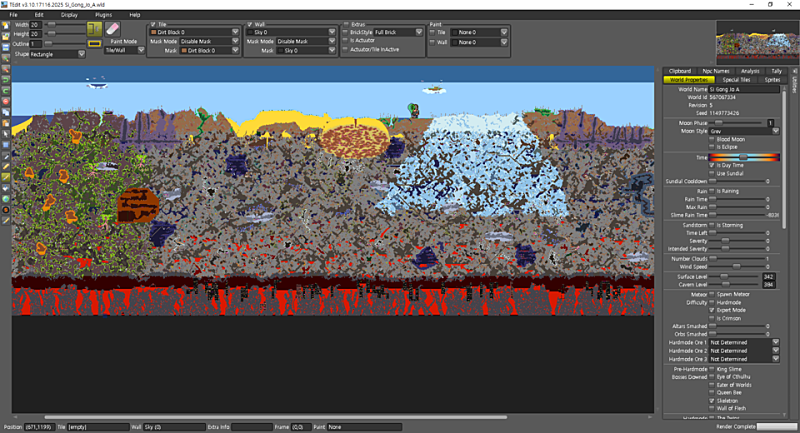The height and width of the screenshot is (433, 800).
Task: Click the World Name input field
Action: pos(744,89)
